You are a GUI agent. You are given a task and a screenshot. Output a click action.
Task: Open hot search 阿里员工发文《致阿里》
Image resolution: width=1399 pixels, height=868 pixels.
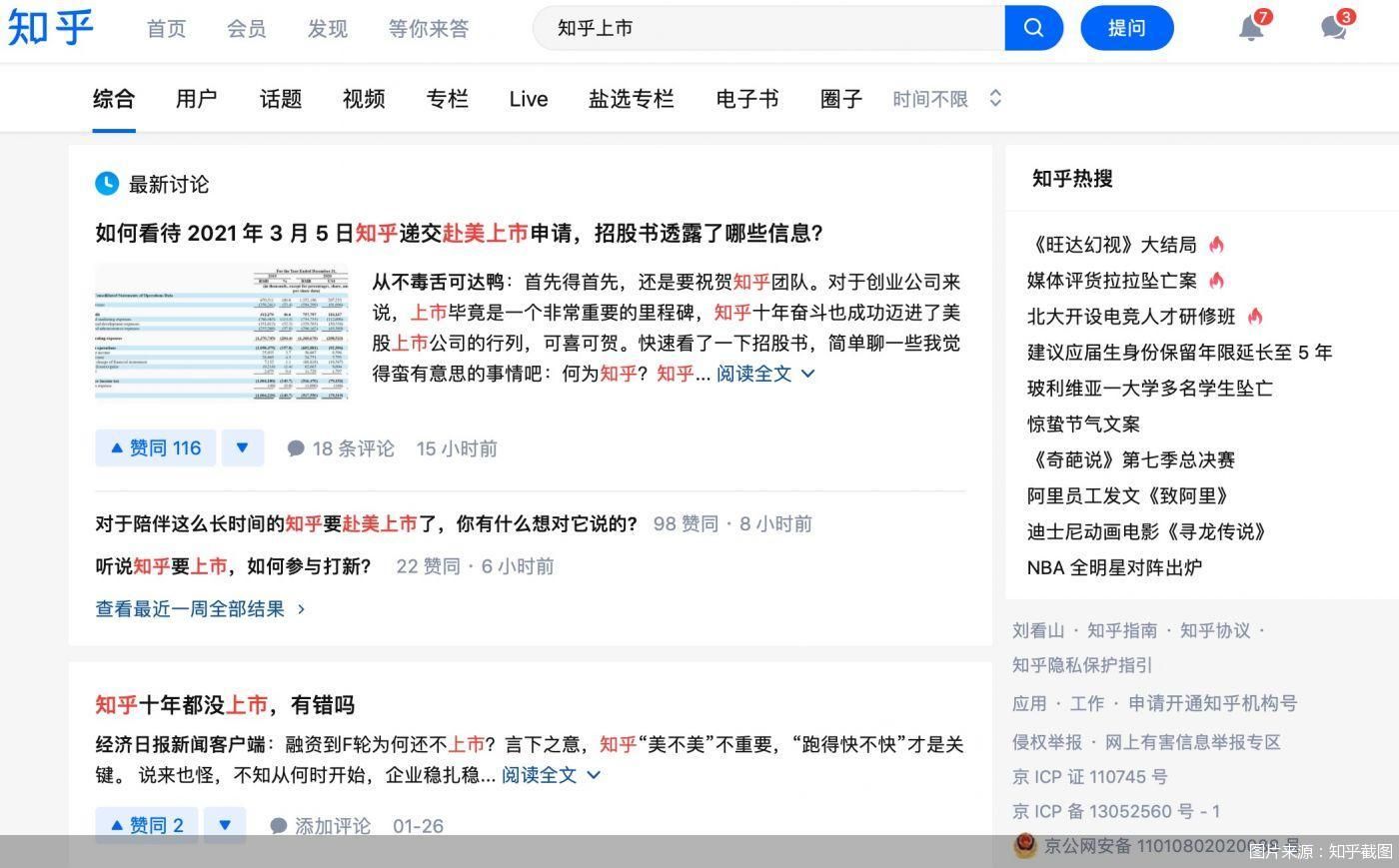[x=1127, y=495]
